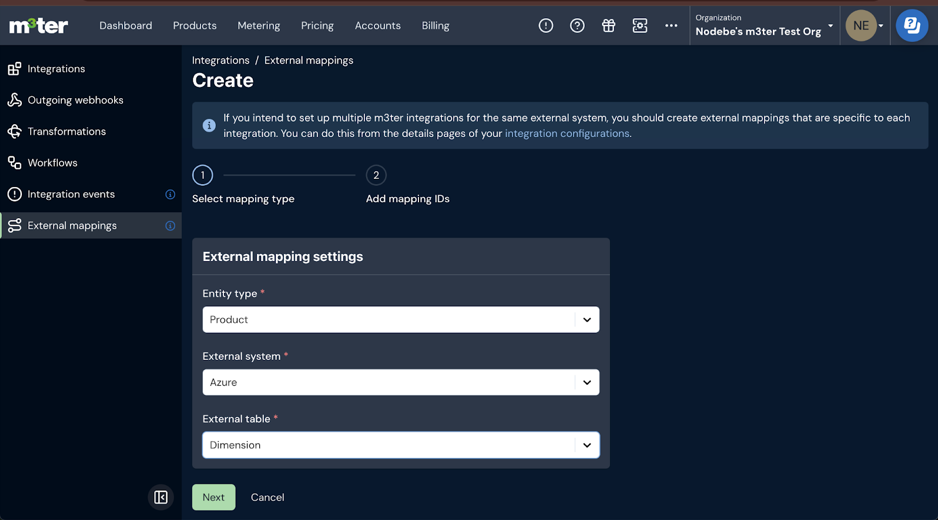Open the External system dropdown
Image resolution: width=938 pixels, height=520 pixels.
(401, 382)
